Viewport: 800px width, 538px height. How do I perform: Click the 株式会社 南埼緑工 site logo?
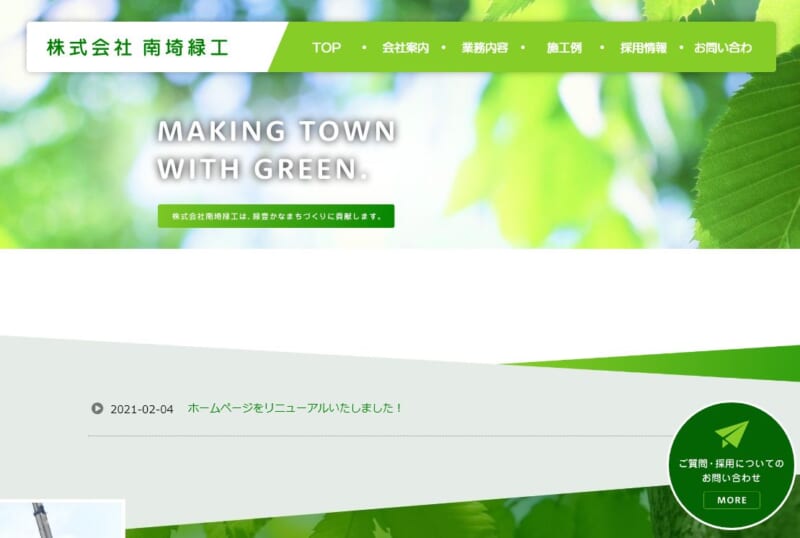click(x=137, y=47)
